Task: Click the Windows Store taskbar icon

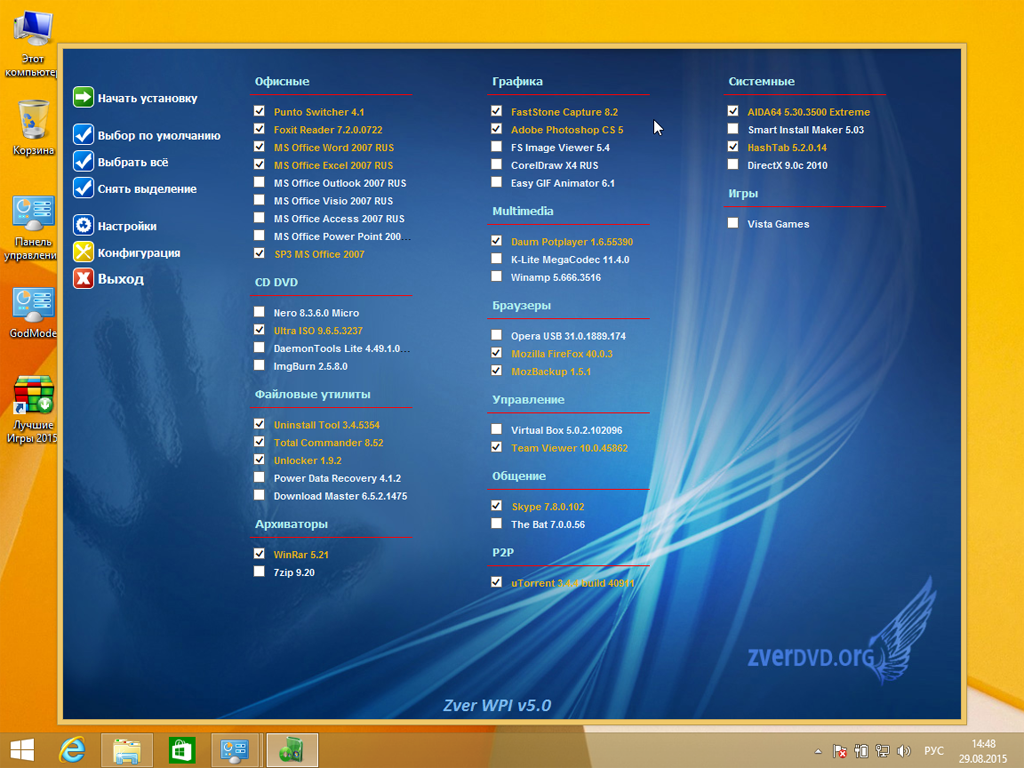Action: tap(181, 750)
